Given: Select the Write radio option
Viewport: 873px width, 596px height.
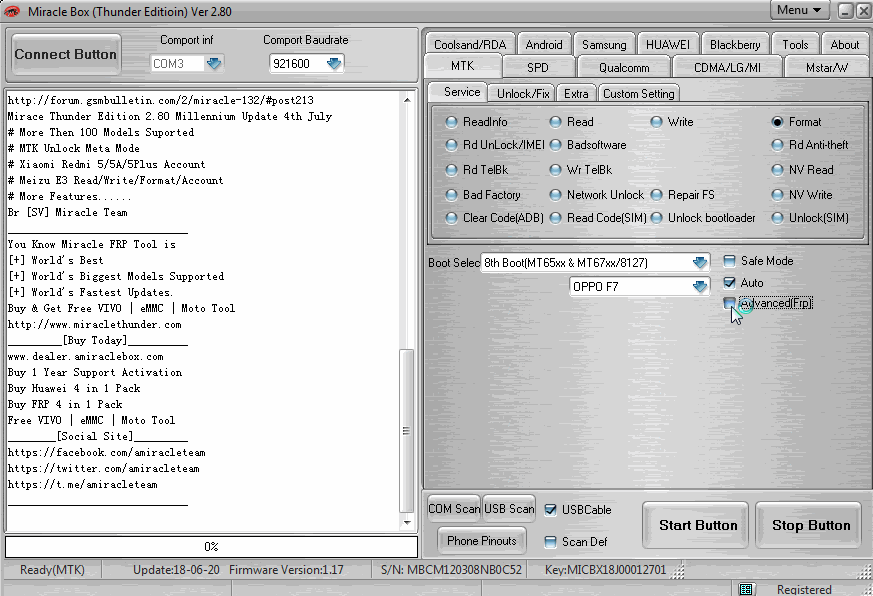Looking at the screenshot, I should pos(656,122).
